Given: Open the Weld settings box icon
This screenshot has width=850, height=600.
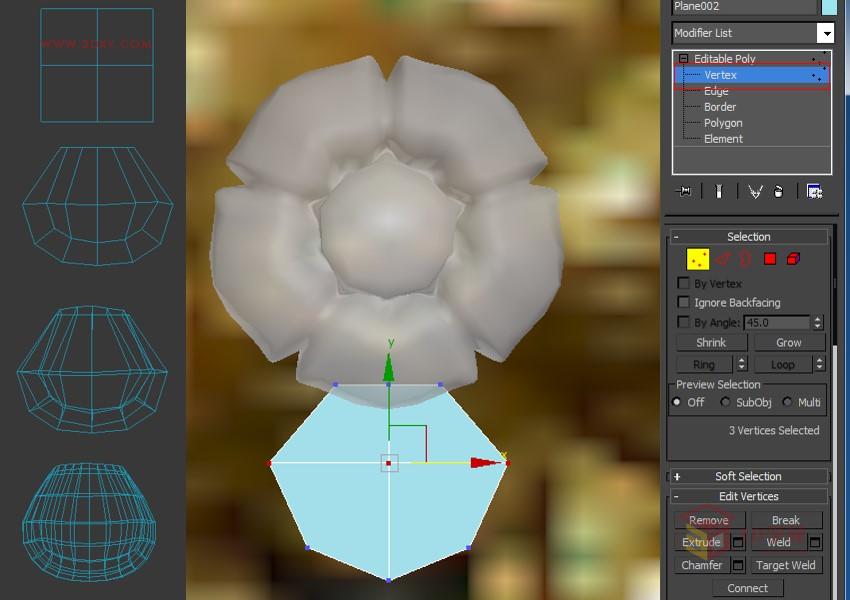Looking at the screenshot, I should [814, 541].
